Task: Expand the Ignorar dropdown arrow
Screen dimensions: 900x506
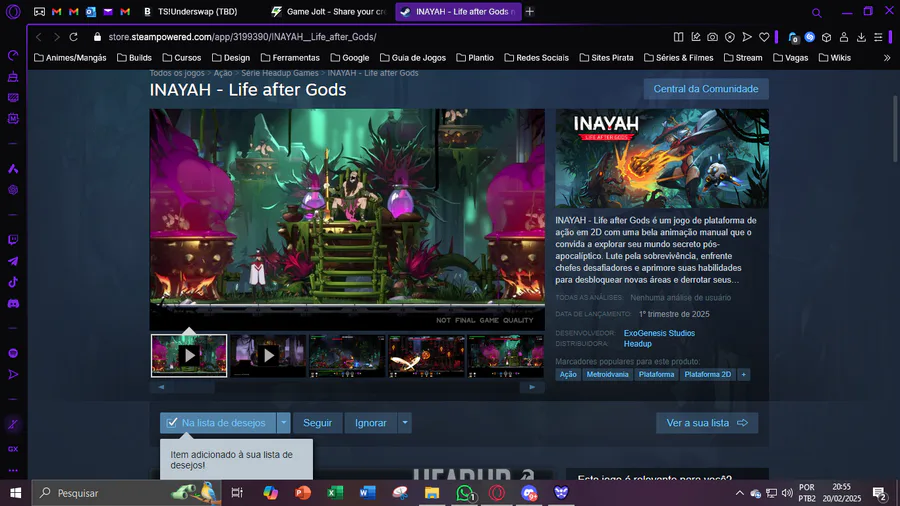Action: click(x=405, y=423)
